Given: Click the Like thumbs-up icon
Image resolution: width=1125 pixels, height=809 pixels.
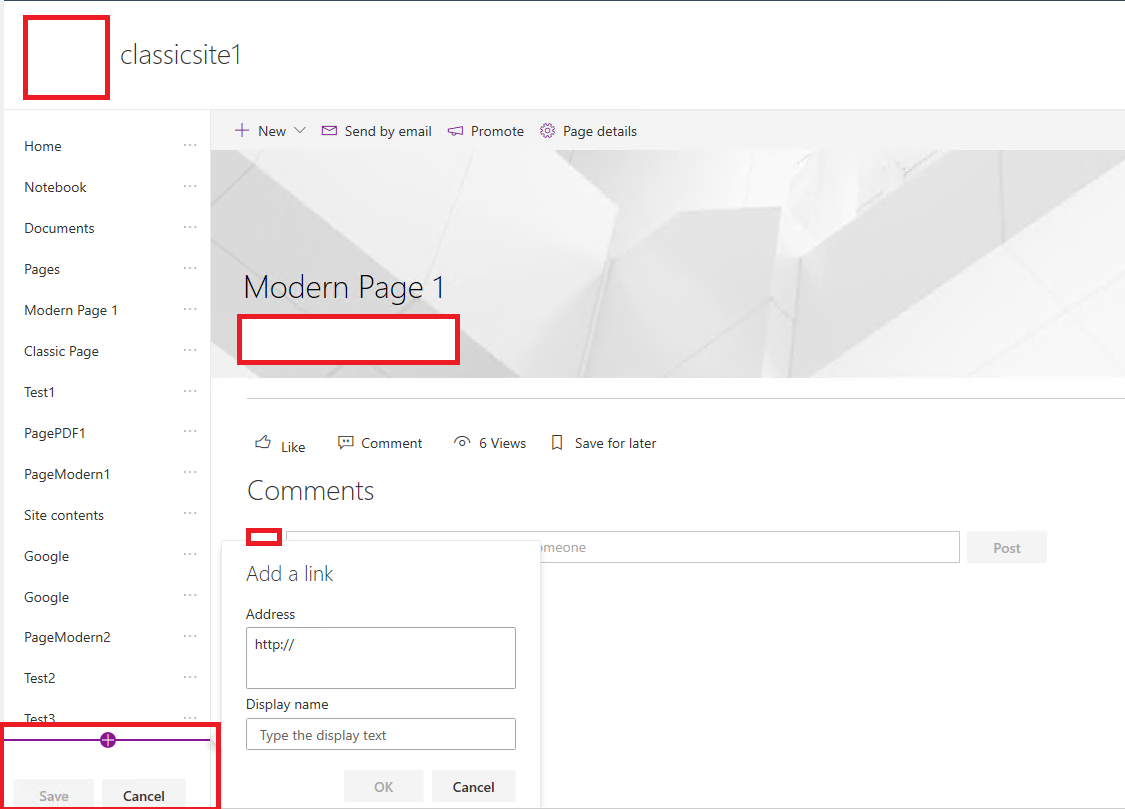Looking at the screenshot, I should click(263, 442).
